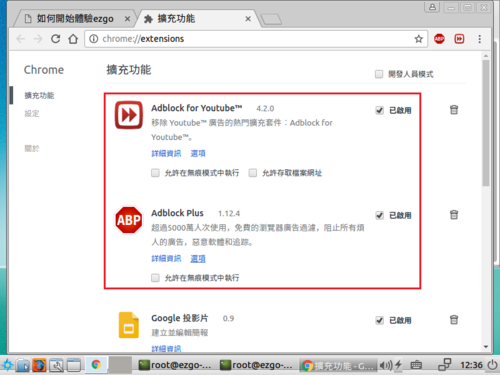Disable Adblock for Youtube 已啟用 checkbox
Image resolution: width=500 pixels, height=375 pixels.
(x=379, y=110)
